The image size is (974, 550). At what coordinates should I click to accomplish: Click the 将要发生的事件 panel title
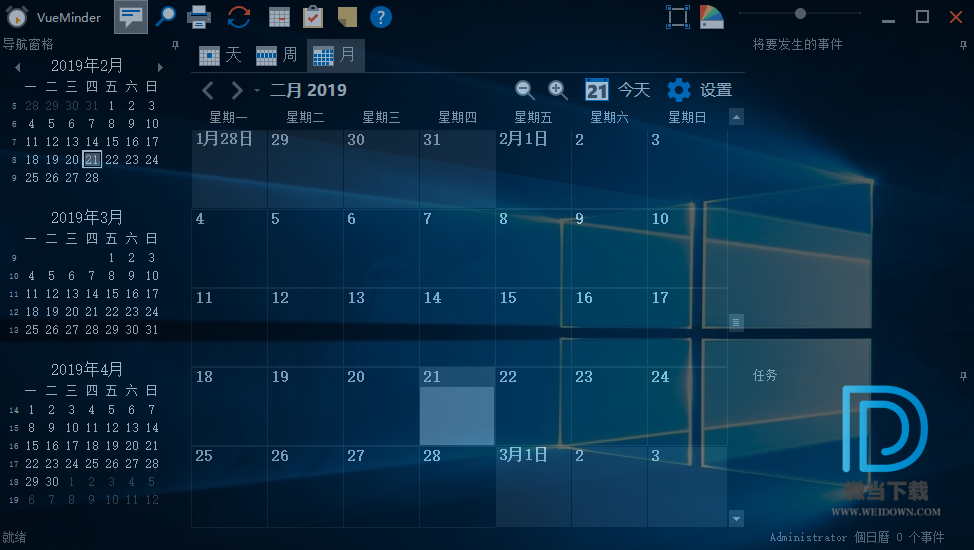tap(798, 45)
